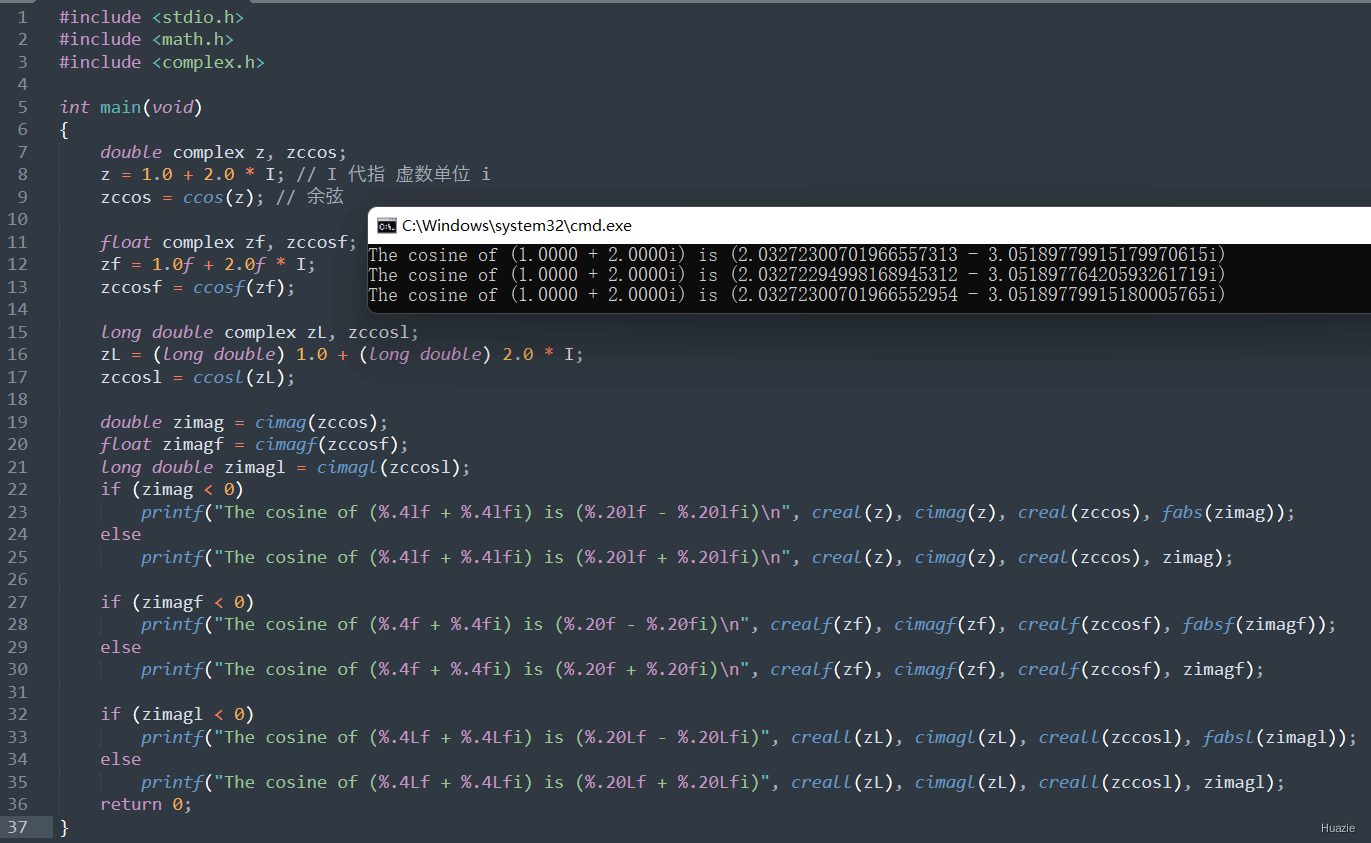The height and width of the screenshot is (843, 1371).
Task: Click the zccosl = ccosl(zL); statement
Action: pyautogui.click(x=198, y=377)
